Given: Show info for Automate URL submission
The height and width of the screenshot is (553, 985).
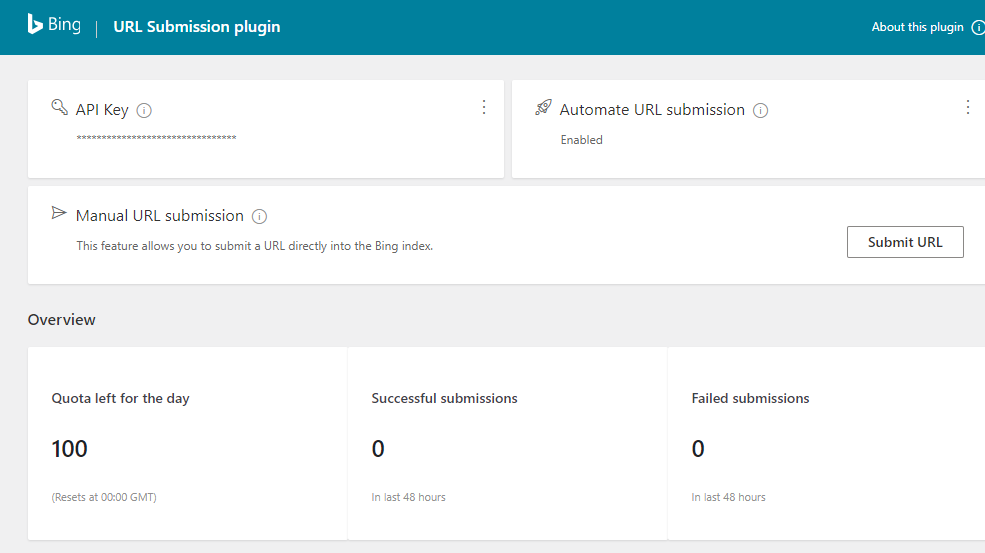Looking at the screenshot, I should click(x=760, y=111).
